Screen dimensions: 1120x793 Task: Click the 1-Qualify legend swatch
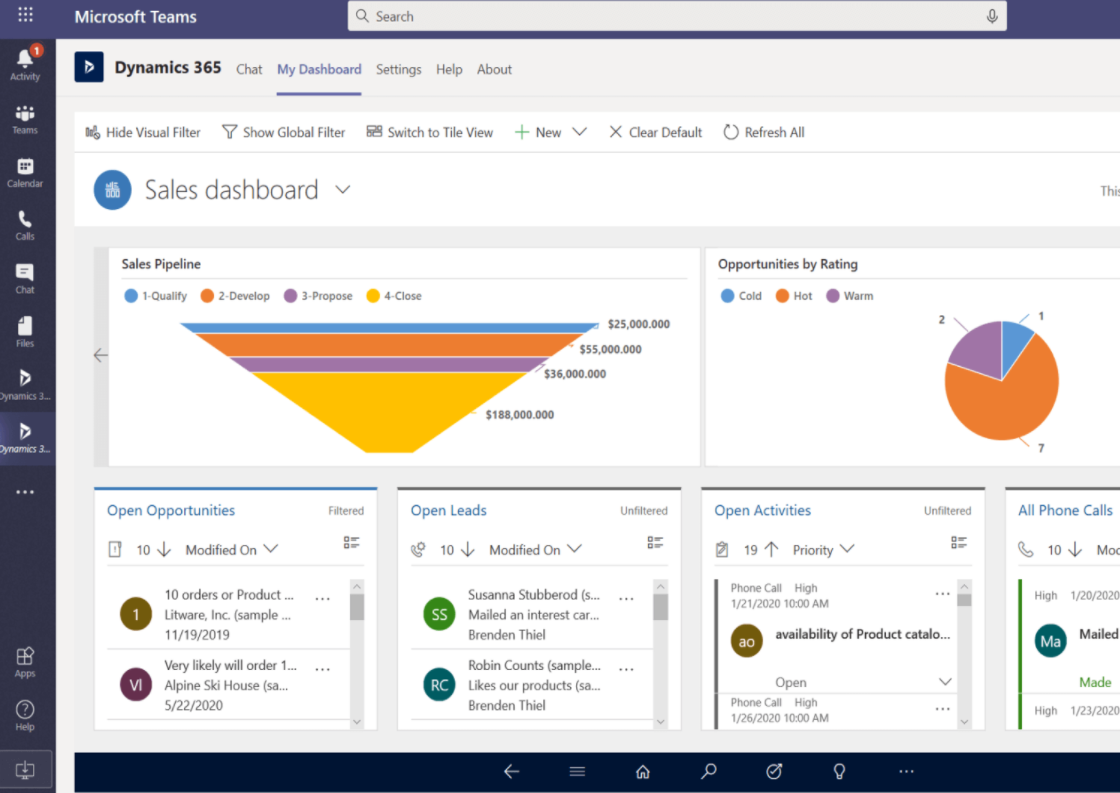pos(131,296)
